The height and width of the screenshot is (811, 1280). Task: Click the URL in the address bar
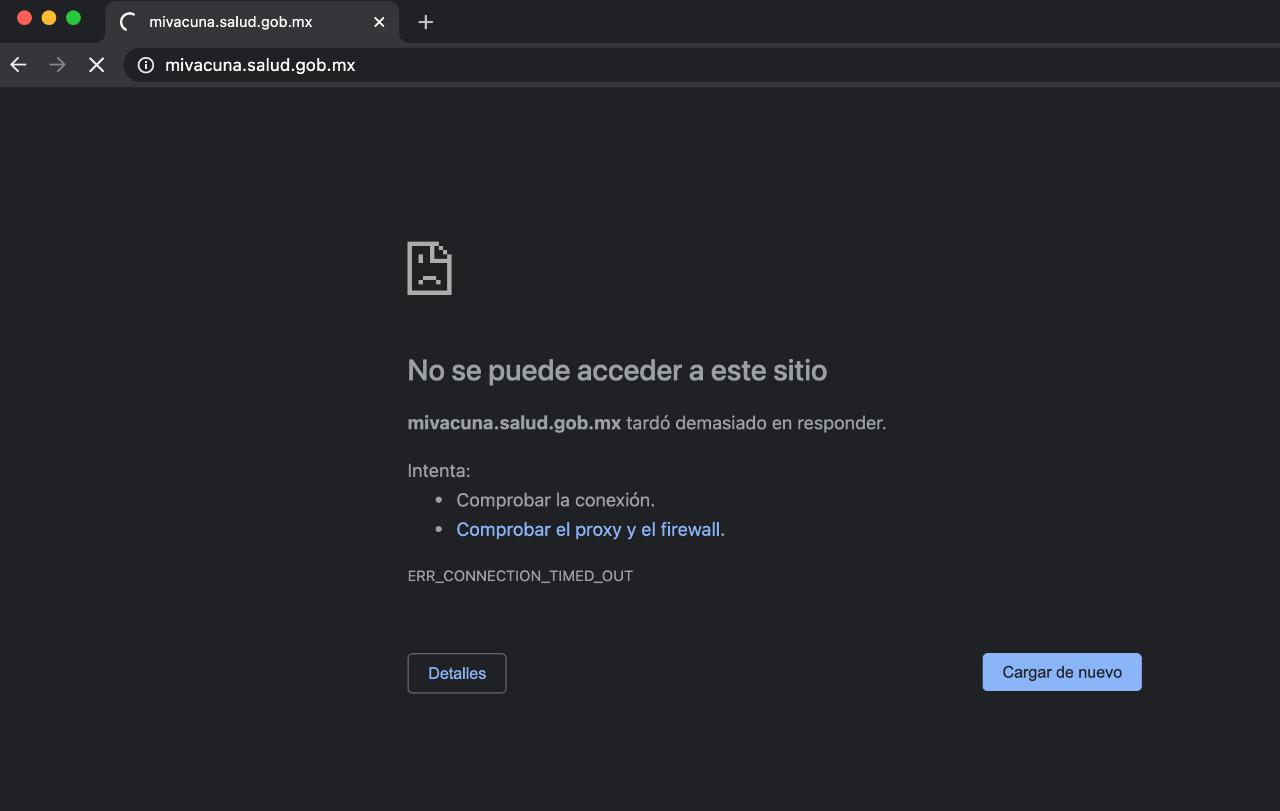click(260, 65)
